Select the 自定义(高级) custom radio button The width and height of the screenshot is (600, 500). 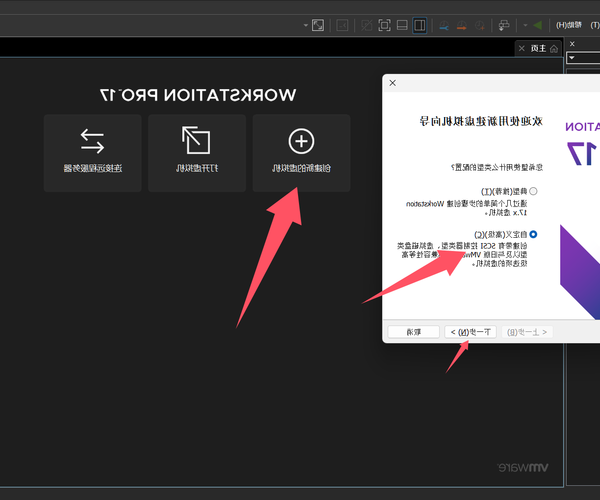[533, 234]
